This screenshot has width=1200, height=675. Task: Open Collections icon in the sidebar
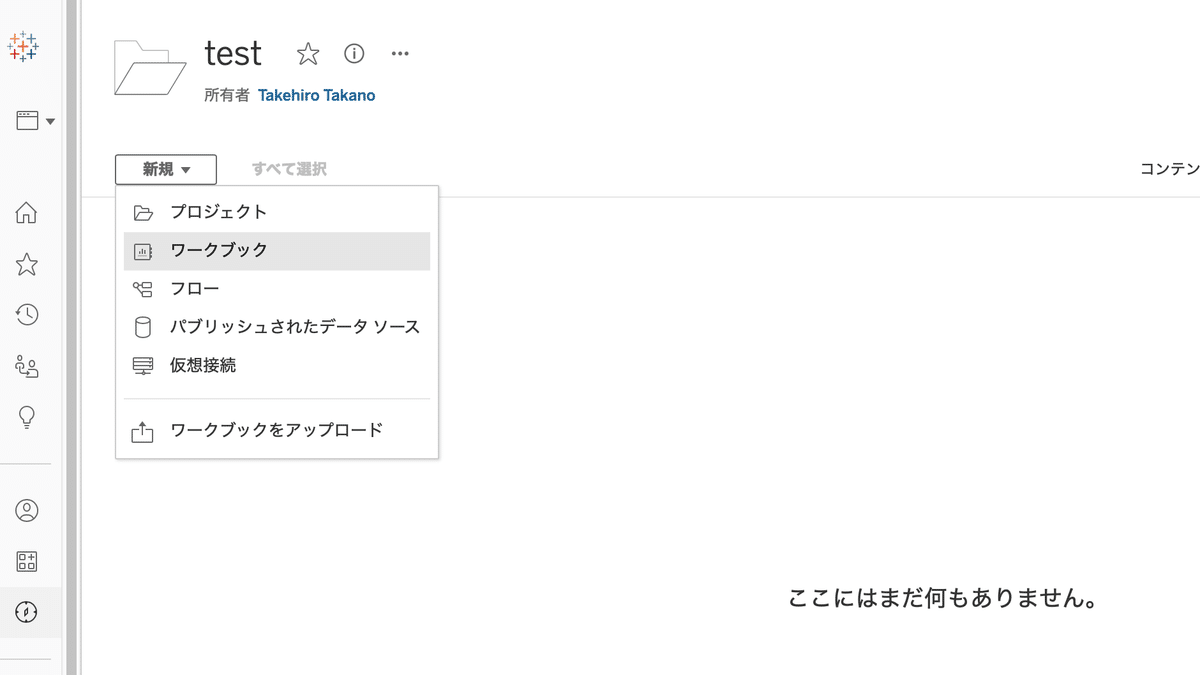[x=27, y=561]
